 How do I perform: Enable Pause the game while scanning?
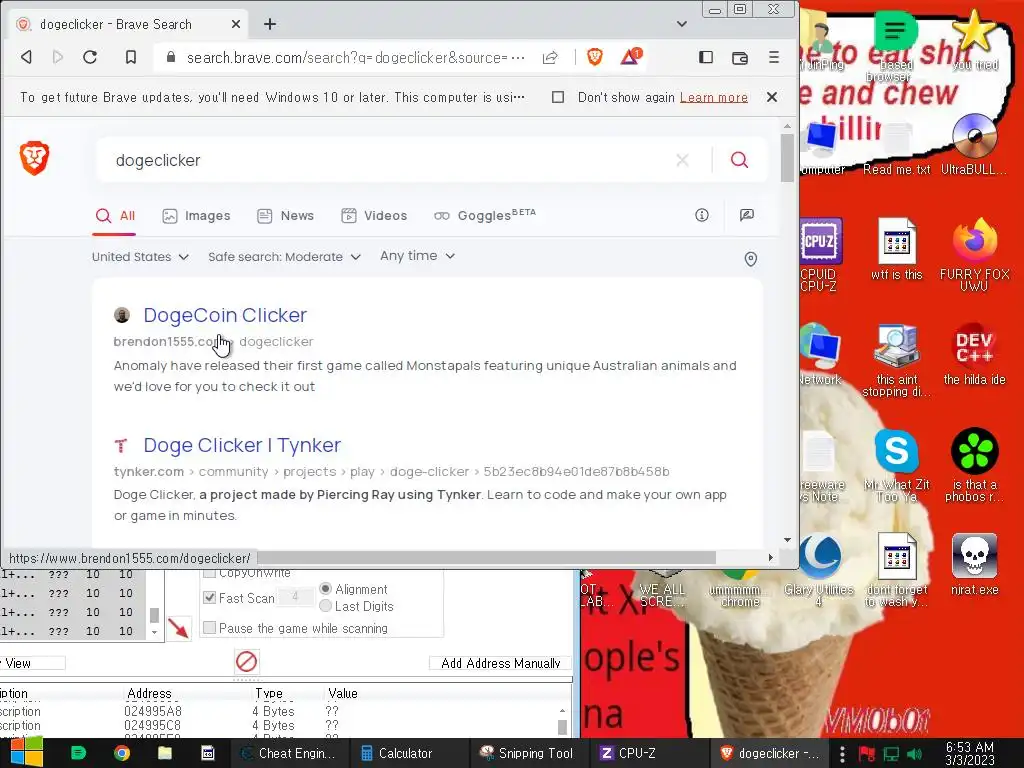(x=210, y=628)
